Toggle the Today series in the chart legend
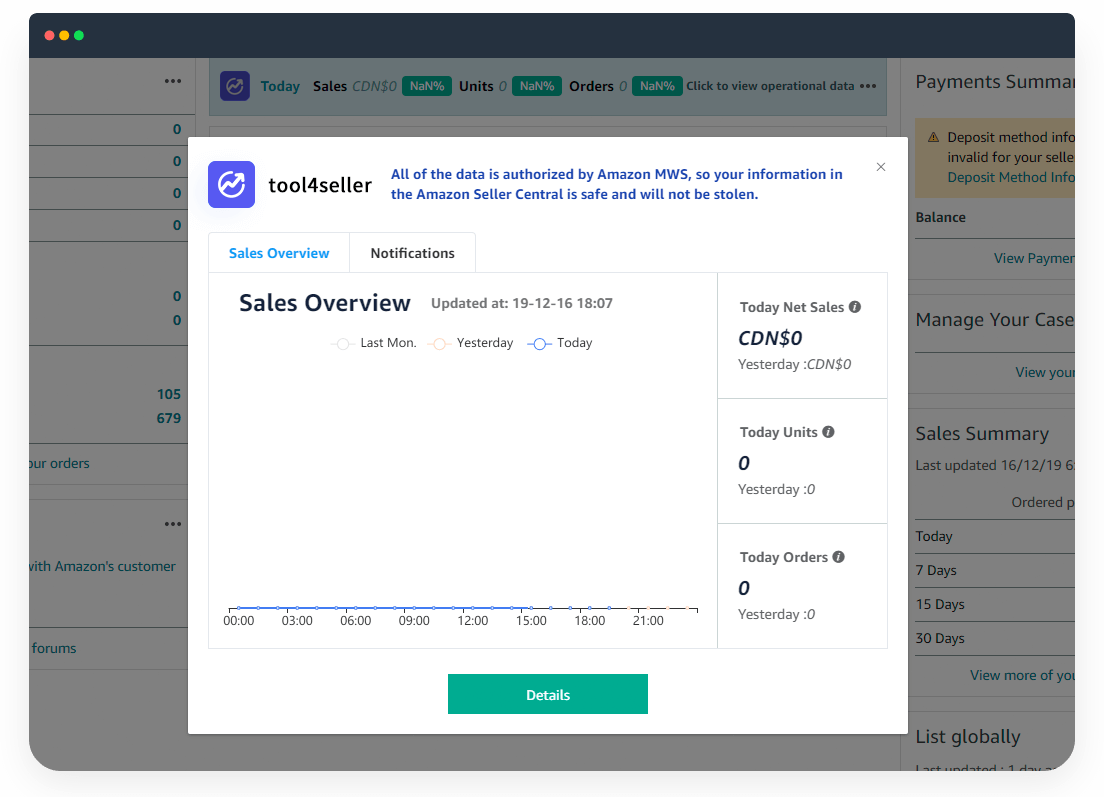Image resolution: width=1104 pixels, height=797 pixels. coord(560,343)
